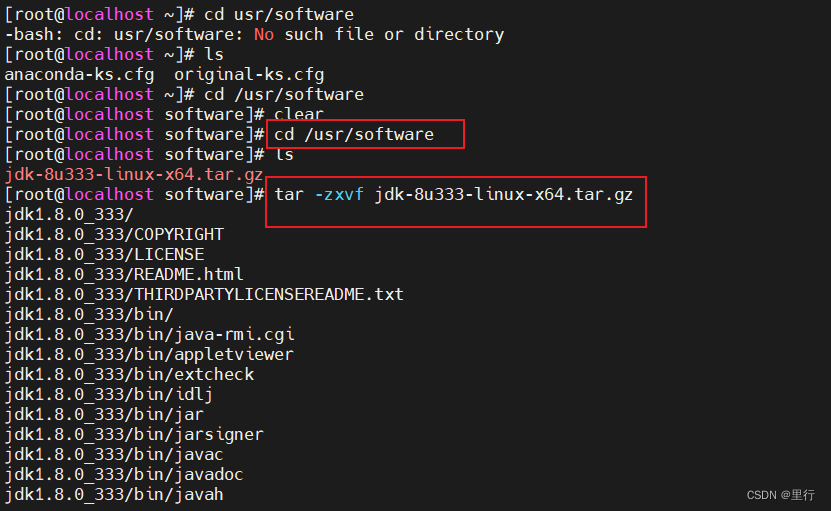Click the red-boxed cd /usr/software command
831x511 pixels.
[x=354, y=134]
